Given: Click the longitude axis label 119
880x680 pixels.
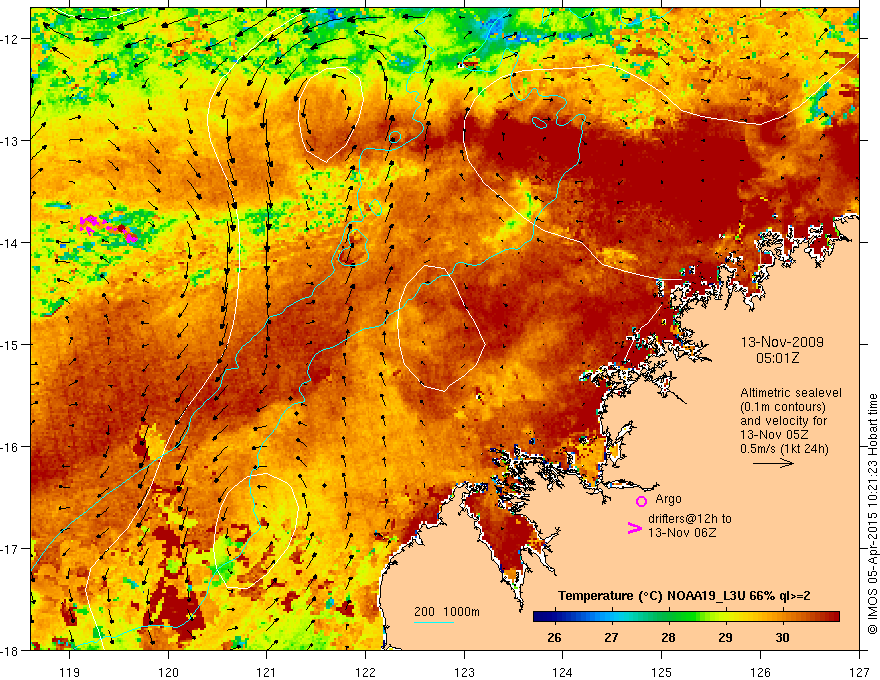Looking at the screenshot, I should (70, 672).
